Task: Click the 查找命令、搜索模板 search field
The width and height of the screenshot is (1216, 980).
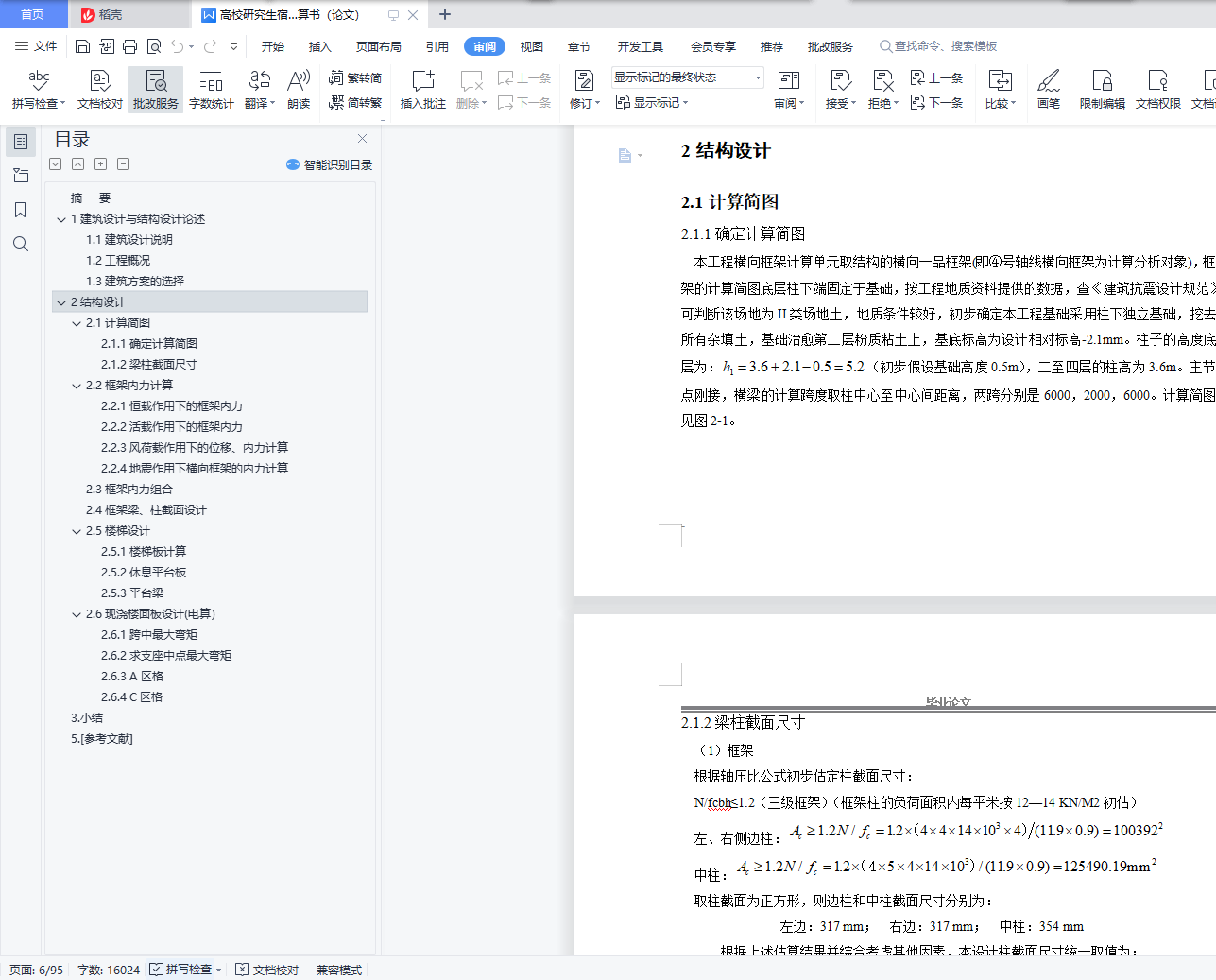Action: 938,46
